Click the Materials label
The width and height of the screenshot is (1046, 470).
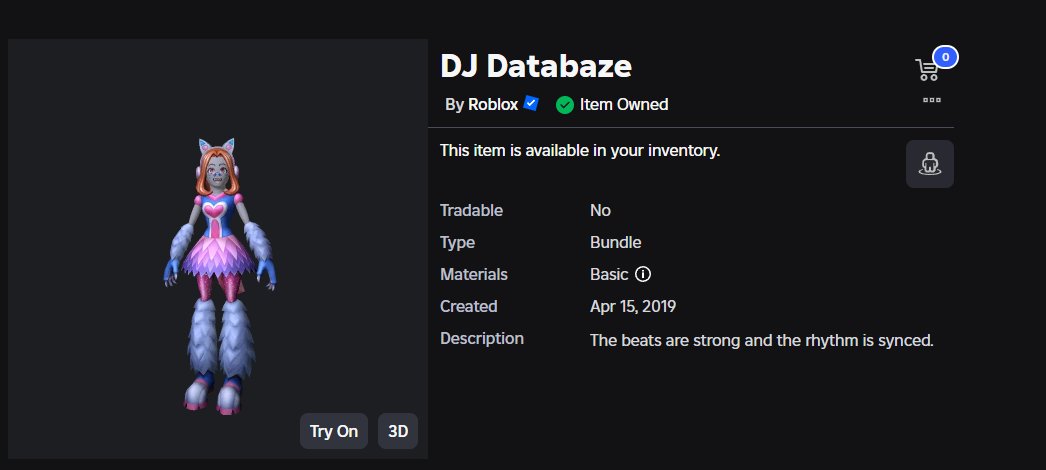click(x=474, y=274)
